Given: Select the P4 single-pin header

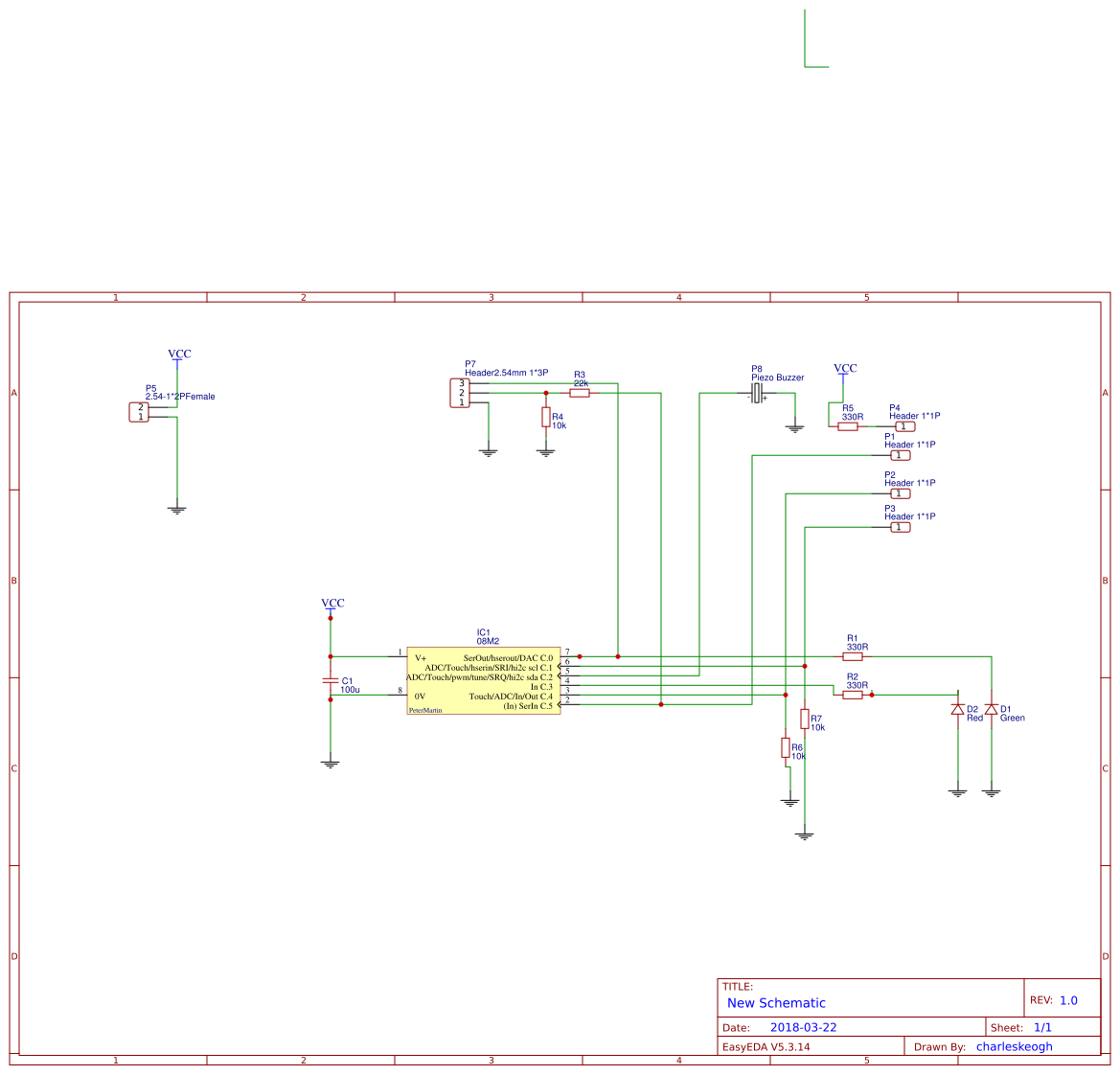Looking at the screenshot, I should coord(905,426).
